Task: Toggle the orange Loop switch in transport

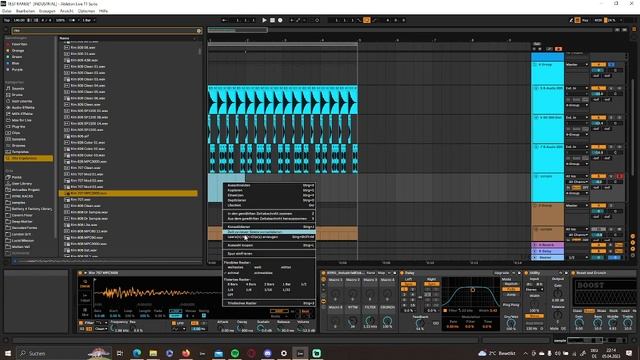Action: (x=367, y=20)
